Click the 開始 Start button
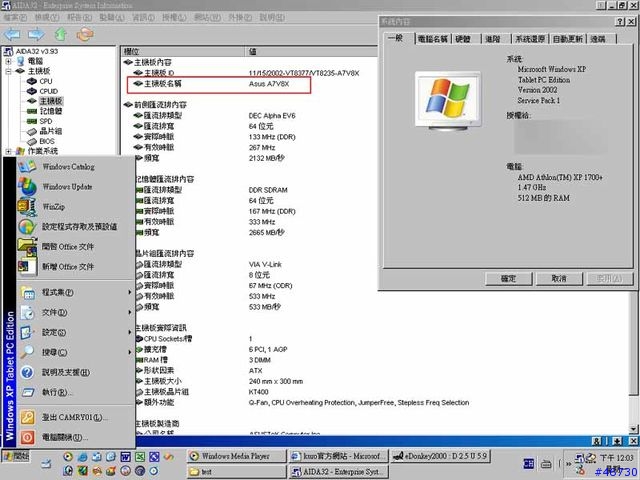 click(16, 456)
